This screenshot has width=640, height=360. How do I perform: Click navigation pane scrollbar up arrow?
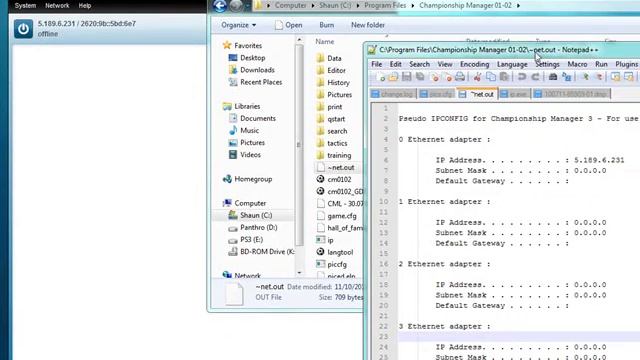300,40
